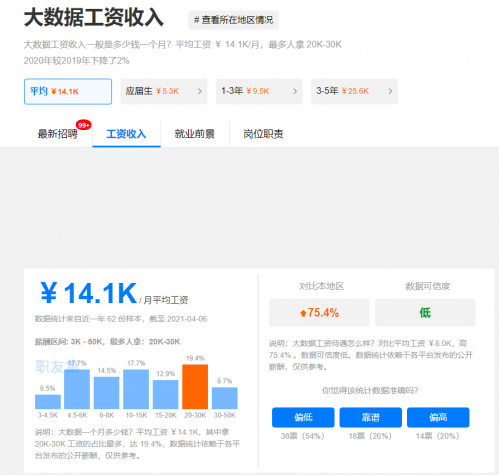
Task: Switch to the 工资收入 tab
Action: point(126,134)
